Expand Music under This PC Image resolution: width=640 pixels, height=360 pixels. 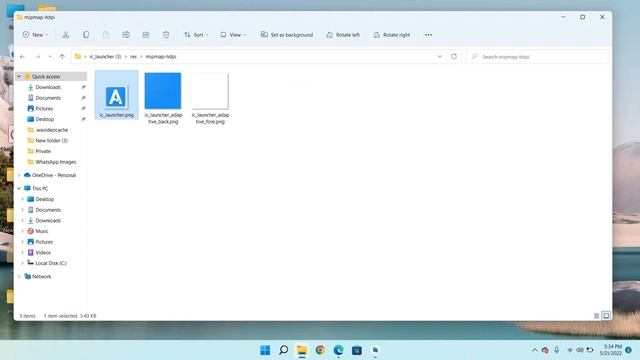[22, 231]
